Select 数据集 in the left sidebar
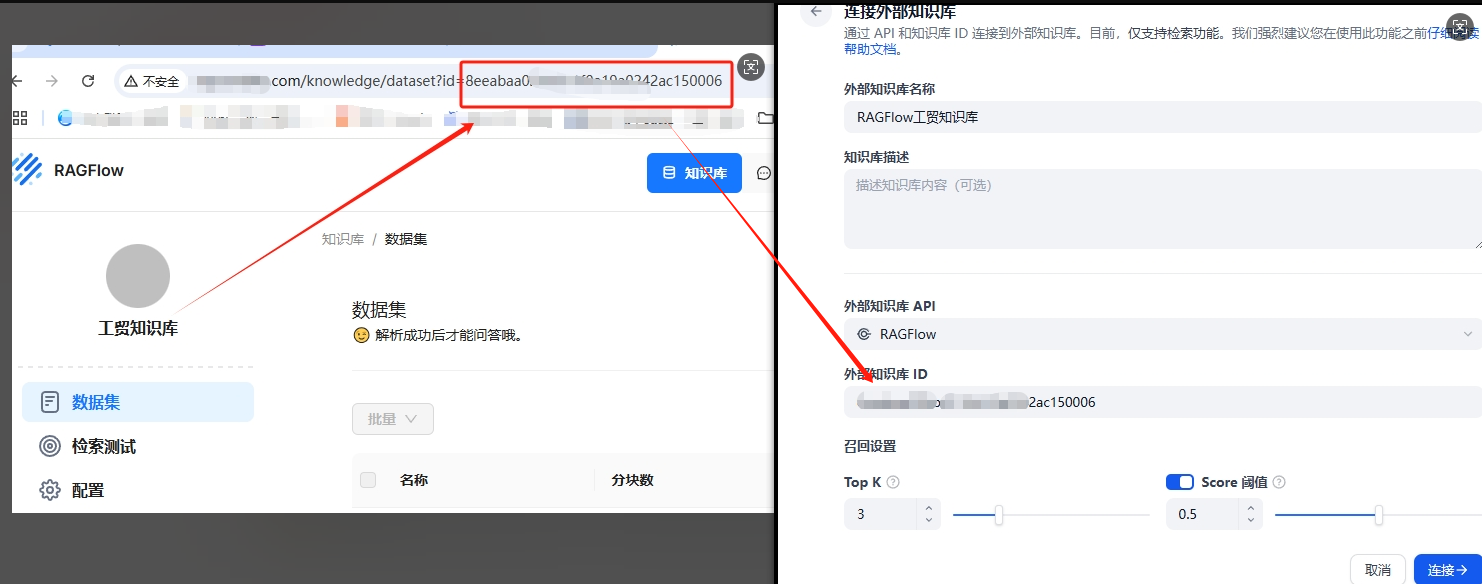The height and width of the screenshot is (584, 1482). coord(138,402)
